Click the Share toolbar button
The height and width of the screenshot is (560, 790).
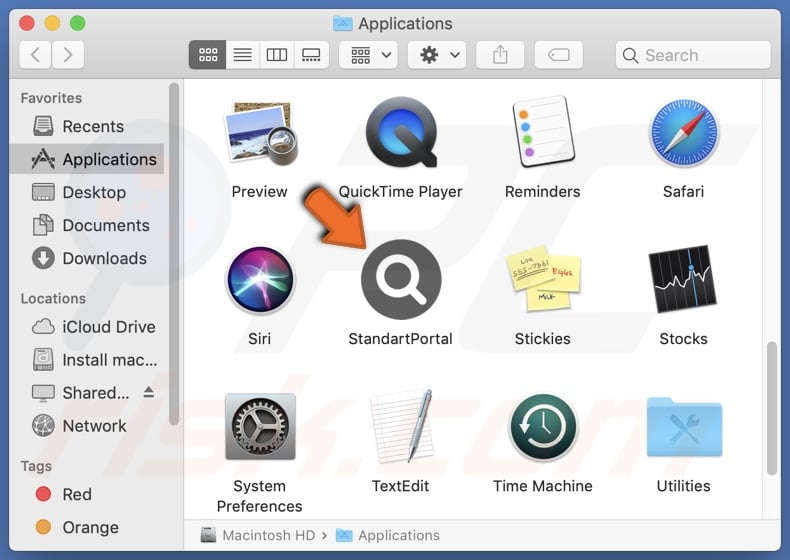500,54
